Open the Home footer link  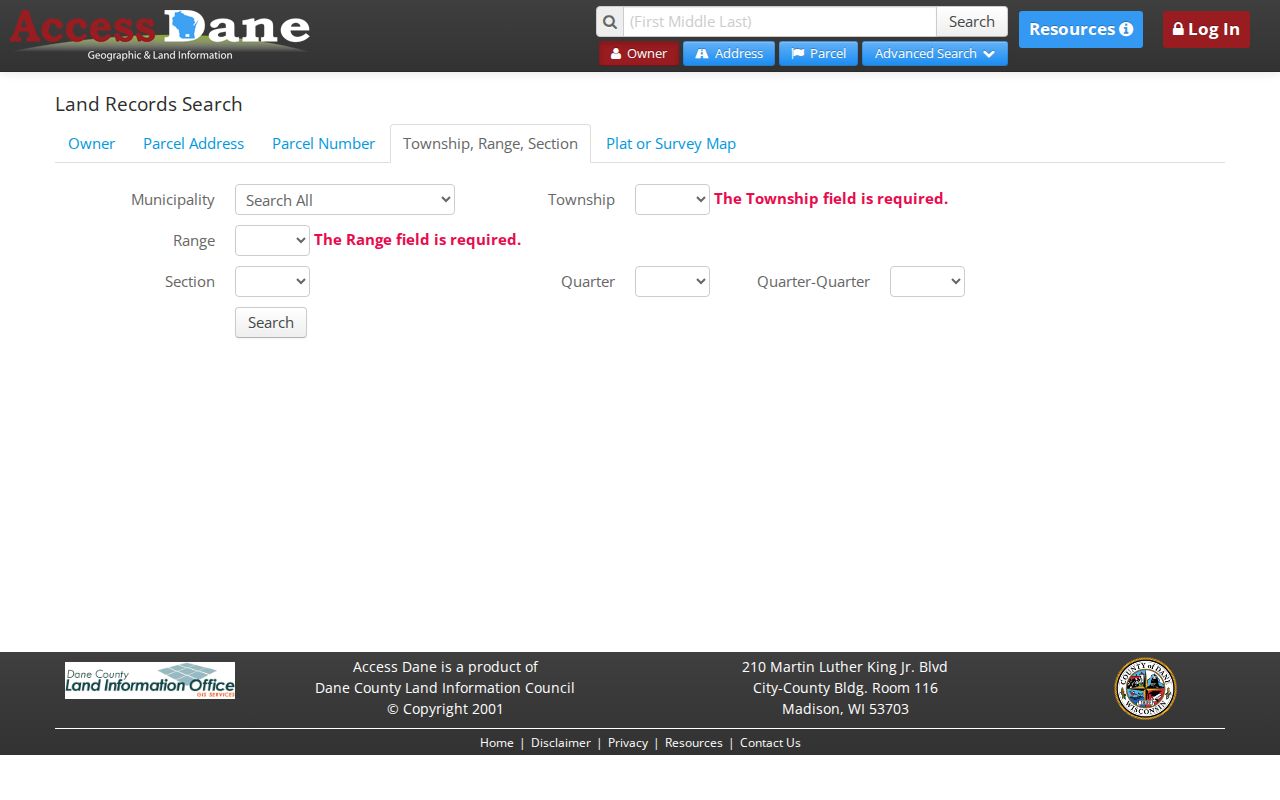tap(497, 743)
